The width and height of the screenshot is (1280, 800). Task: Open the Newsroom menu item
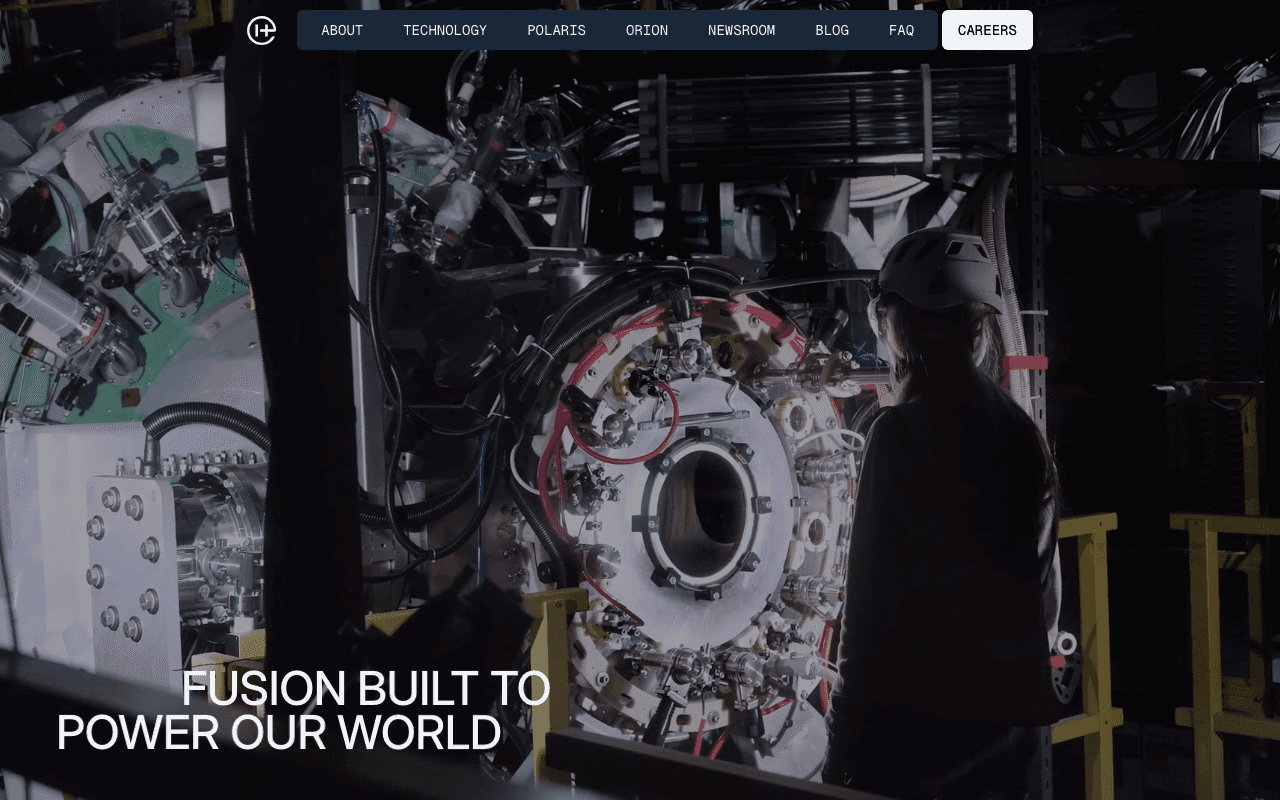741,30
